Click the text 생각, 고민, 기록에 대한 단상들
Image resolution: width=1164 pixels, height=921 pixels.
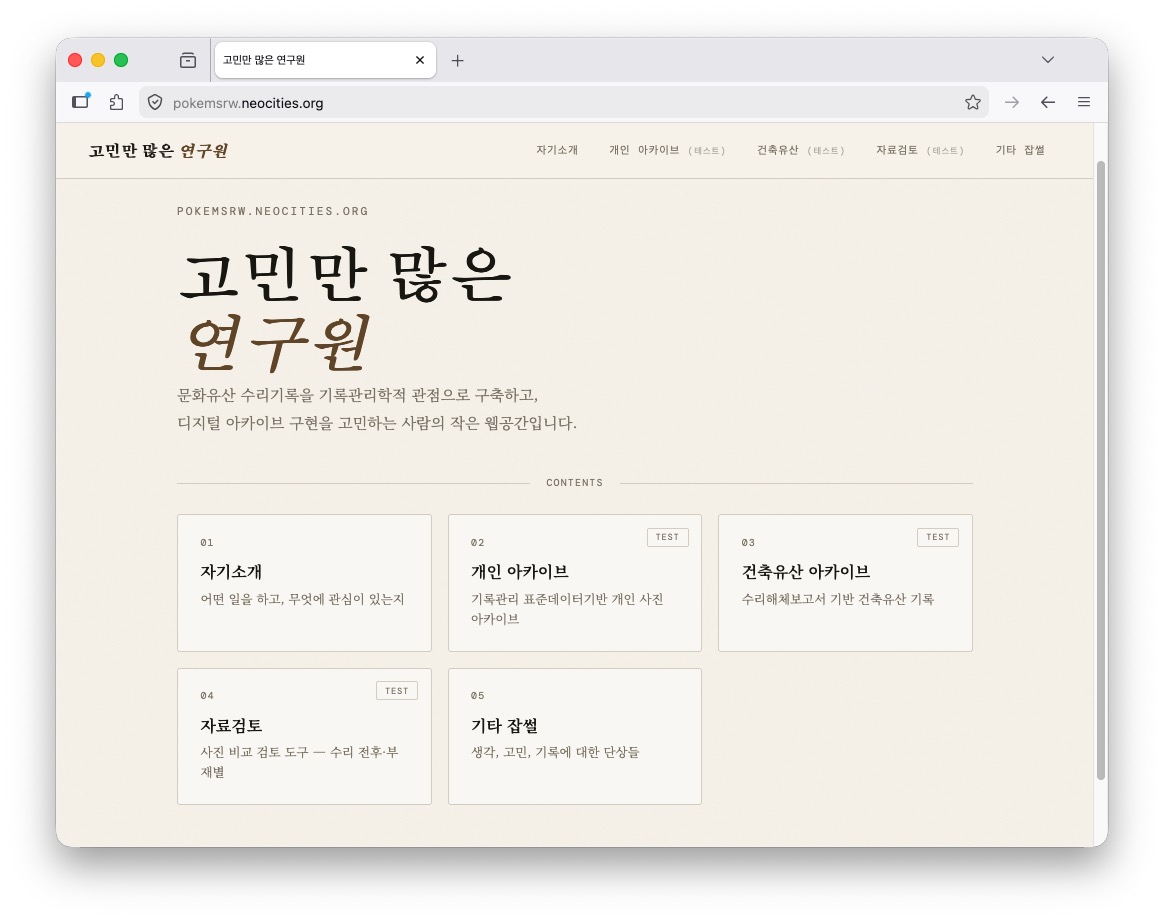tap(555, 753)
